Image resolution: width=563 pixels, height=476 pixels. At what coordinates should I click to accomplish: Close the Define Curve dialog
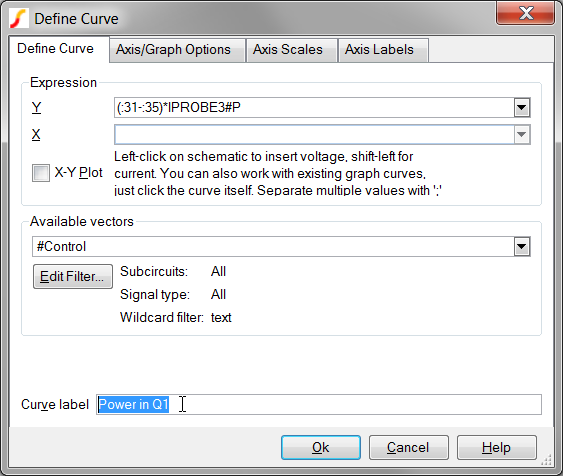click(525, 13)
